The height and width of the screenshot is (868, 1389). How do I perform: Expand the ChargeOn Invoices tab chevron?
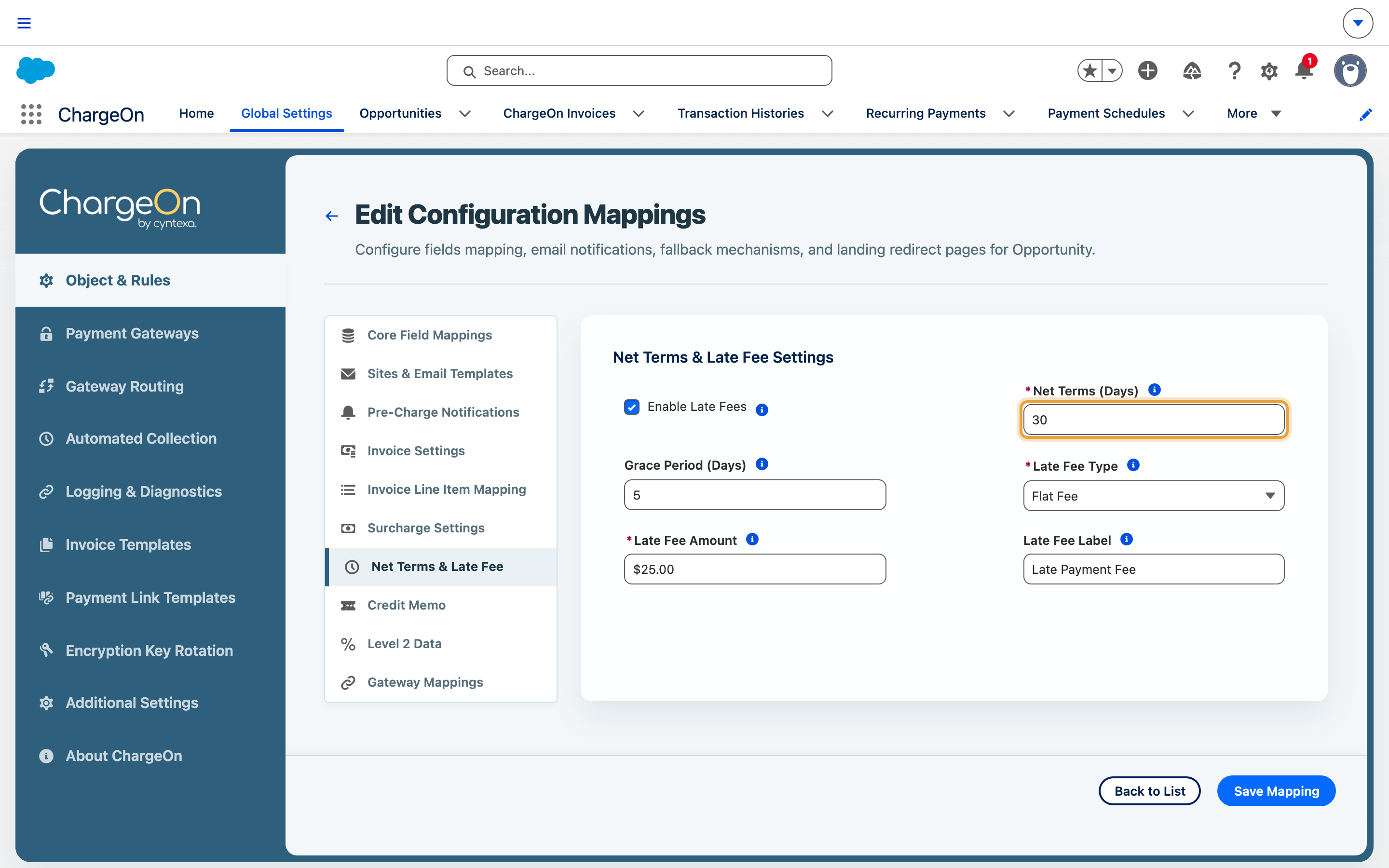click(638, 114)
